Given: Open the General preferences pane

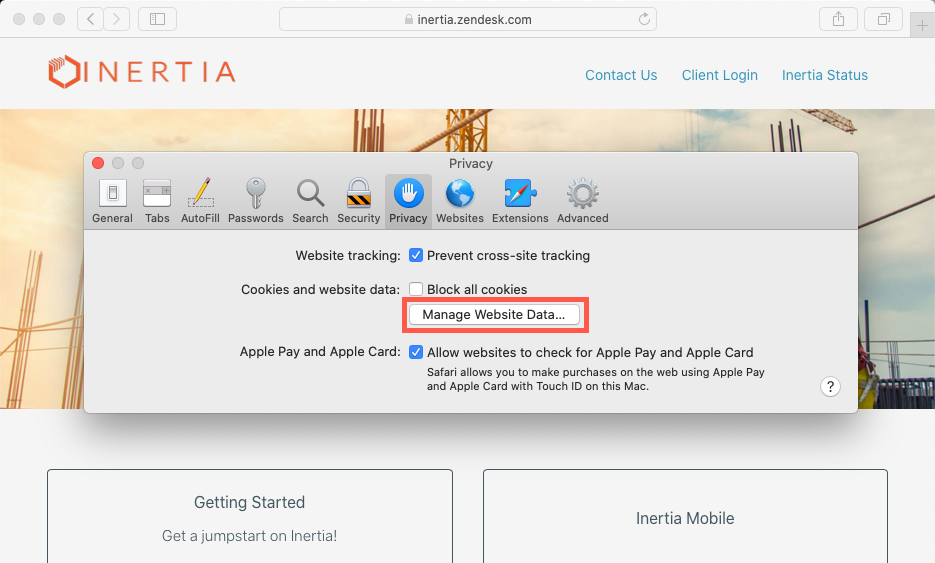Looking at the screenshot, I should [x=112, y=201].
